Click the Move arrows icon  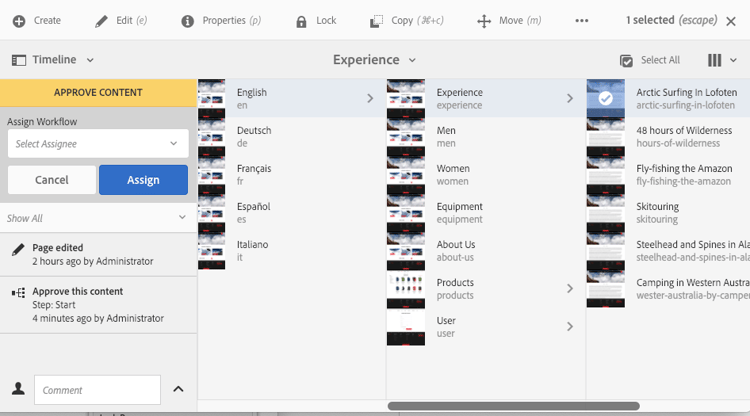tap(484, 21)
